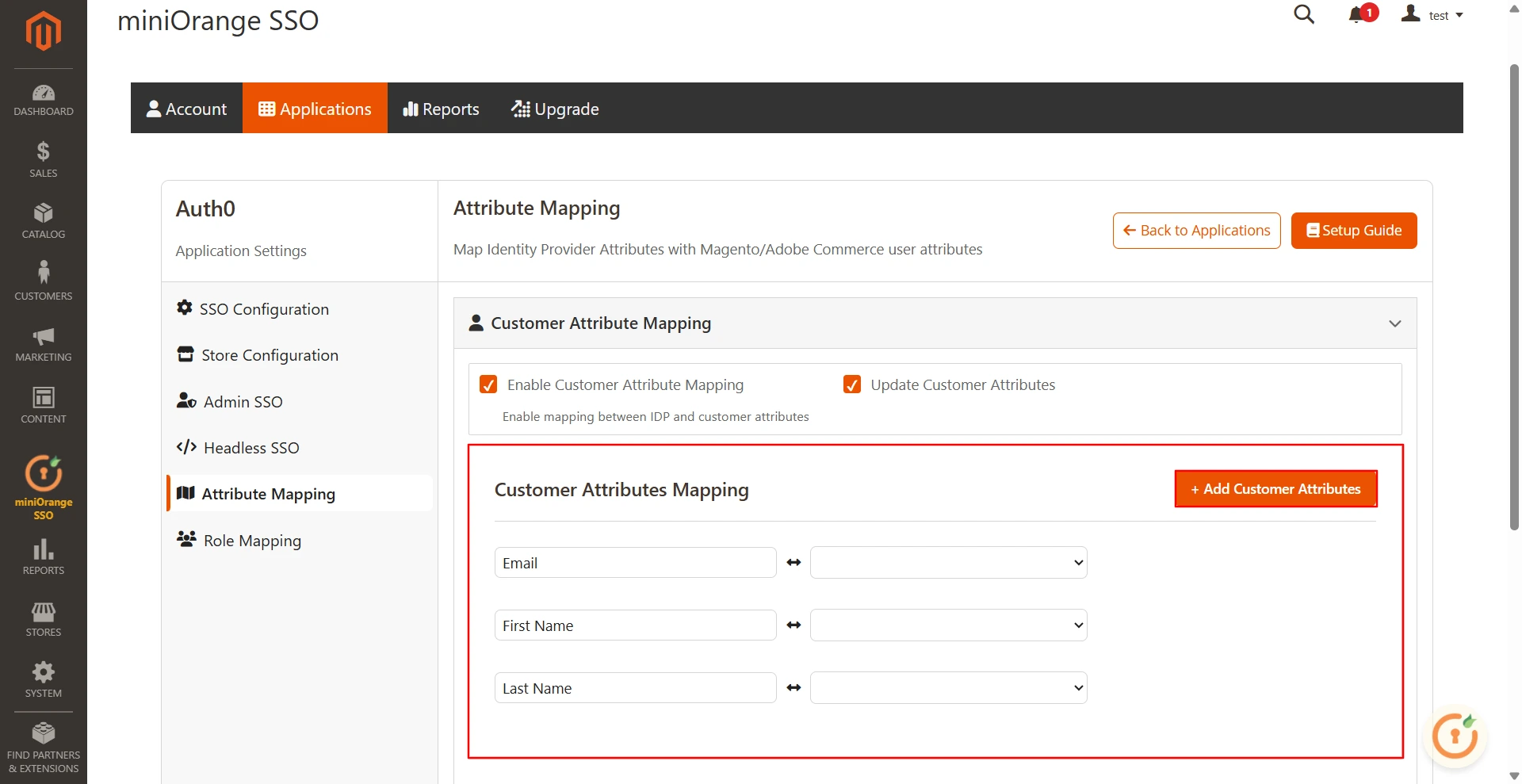The width and height of the screenshot is (1522, 784).
Task: Toggle the Update Customer Attributes checkbox
Action: 851,384
